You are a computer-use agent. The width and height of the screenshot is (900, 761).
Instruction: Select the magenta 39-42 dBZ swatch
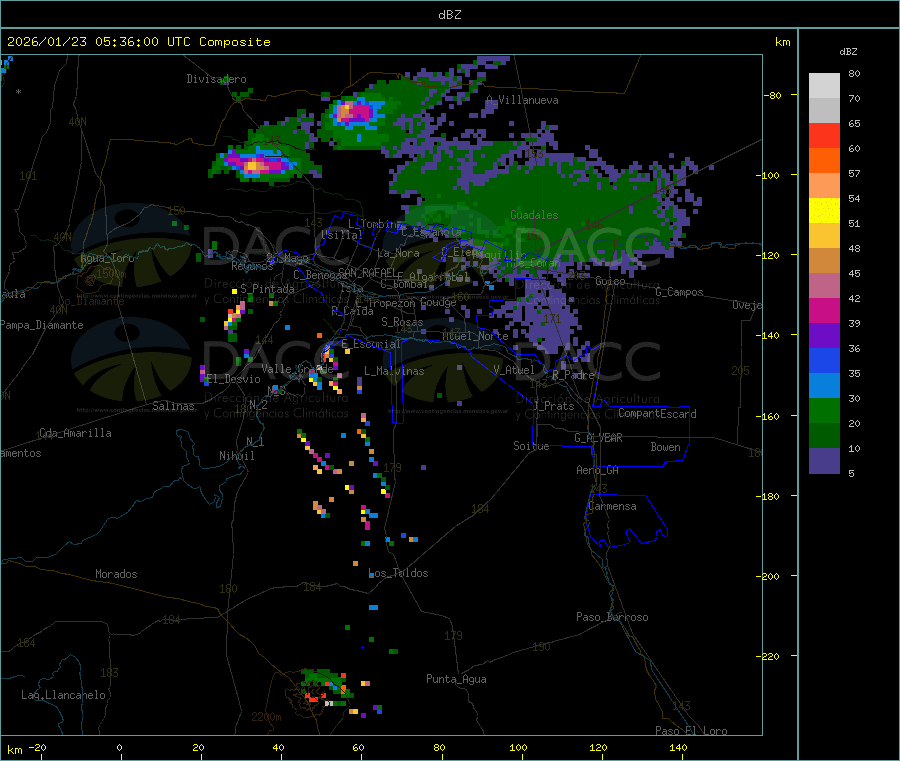tap(824, 310)
